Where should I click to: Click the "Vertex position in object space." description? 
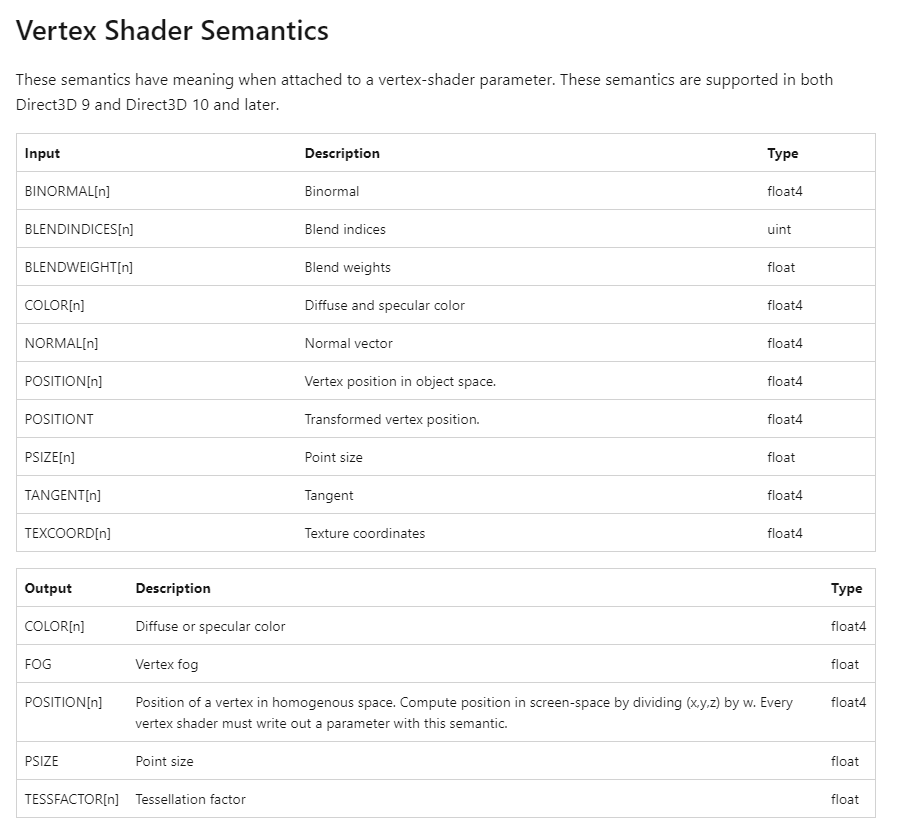click(x=400, y=381)
